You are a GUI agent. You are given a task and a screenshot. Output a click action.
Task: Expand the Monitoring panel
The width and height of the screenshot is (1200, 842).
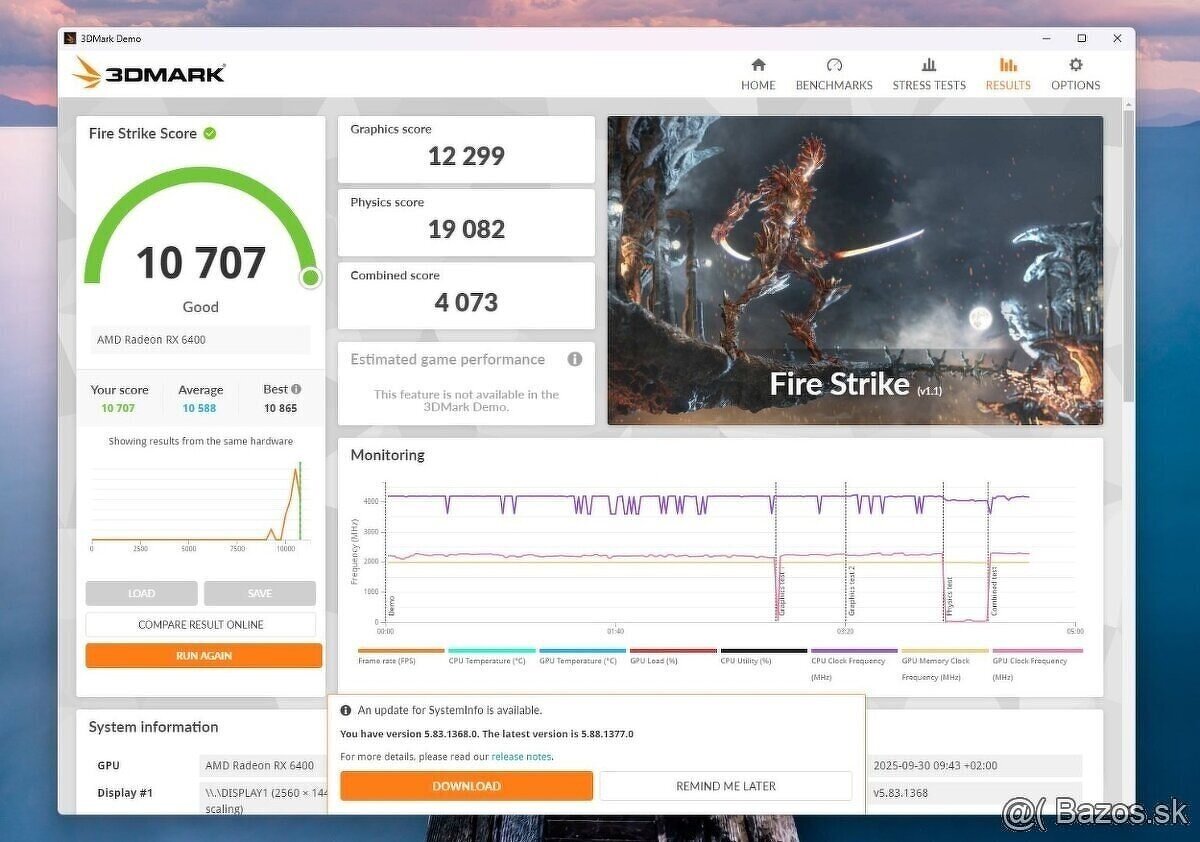389,455
